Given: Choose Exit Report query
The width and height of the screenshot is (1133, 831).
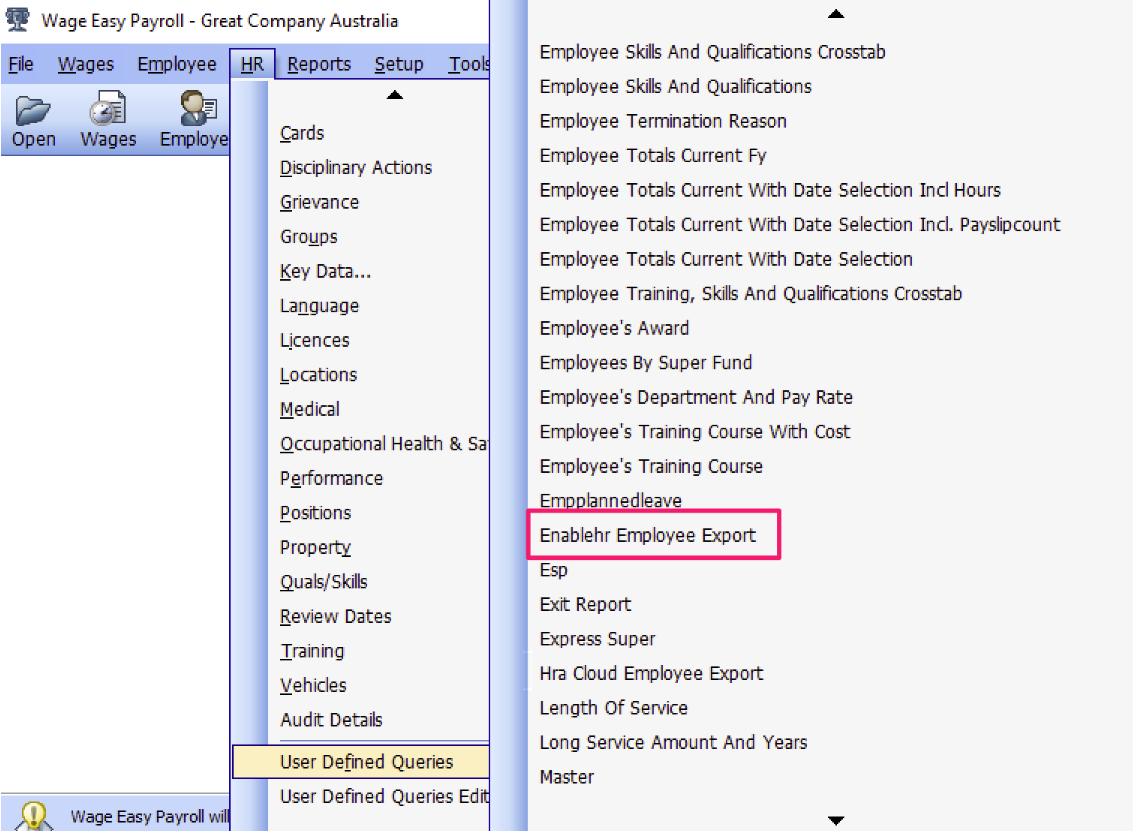Looking at the screenshot, I should (585, 605).
